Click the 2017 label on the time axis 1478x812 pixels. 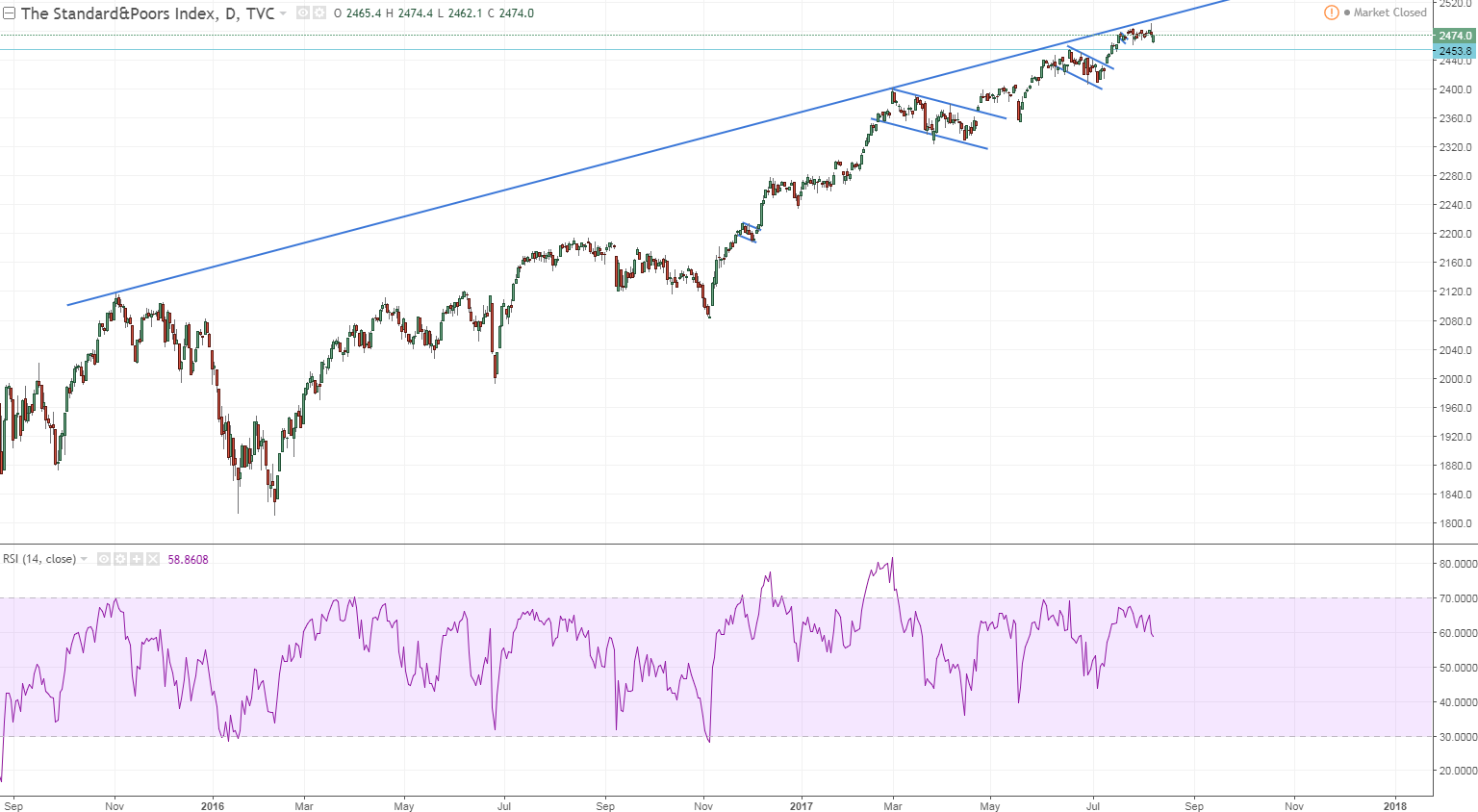(x=802, y=806)
